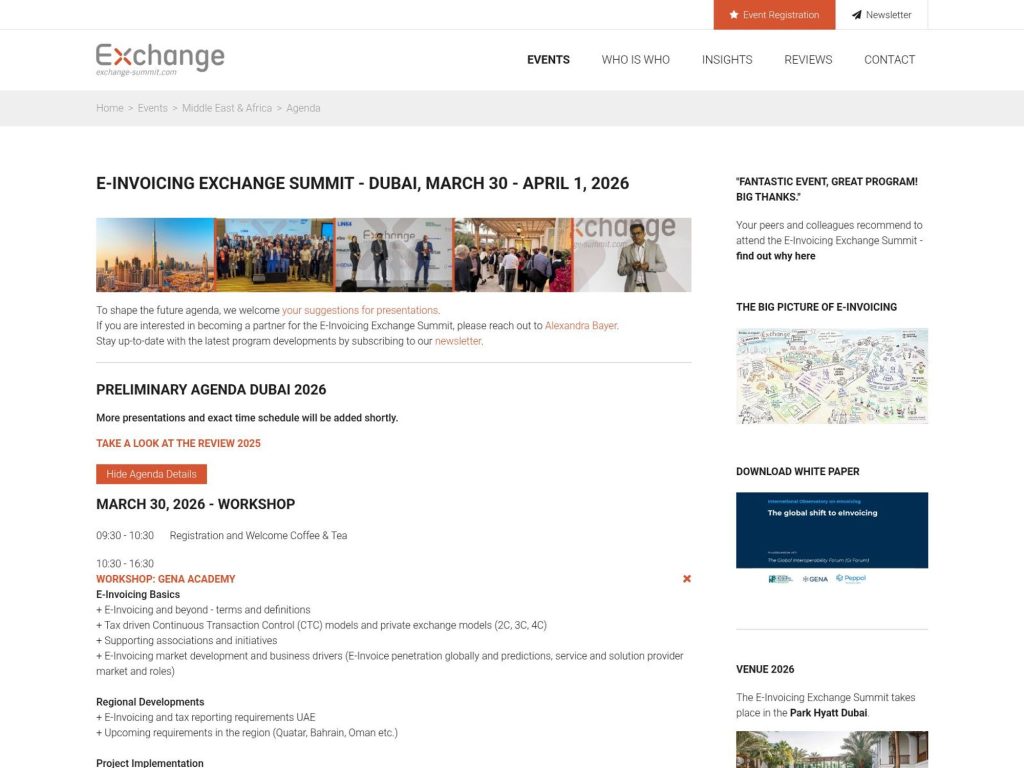Open the 'Big Picture of E-Invoicing' image

[831, 375]
